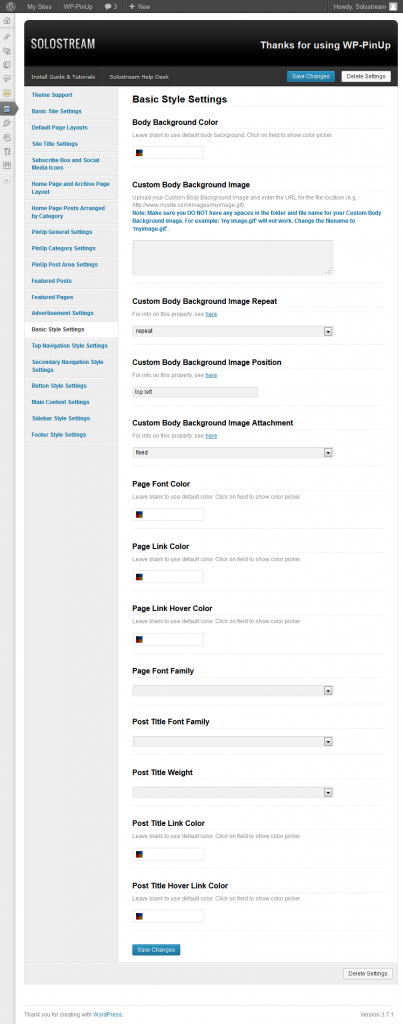Expand the Page Font Family dropdown

233,690
